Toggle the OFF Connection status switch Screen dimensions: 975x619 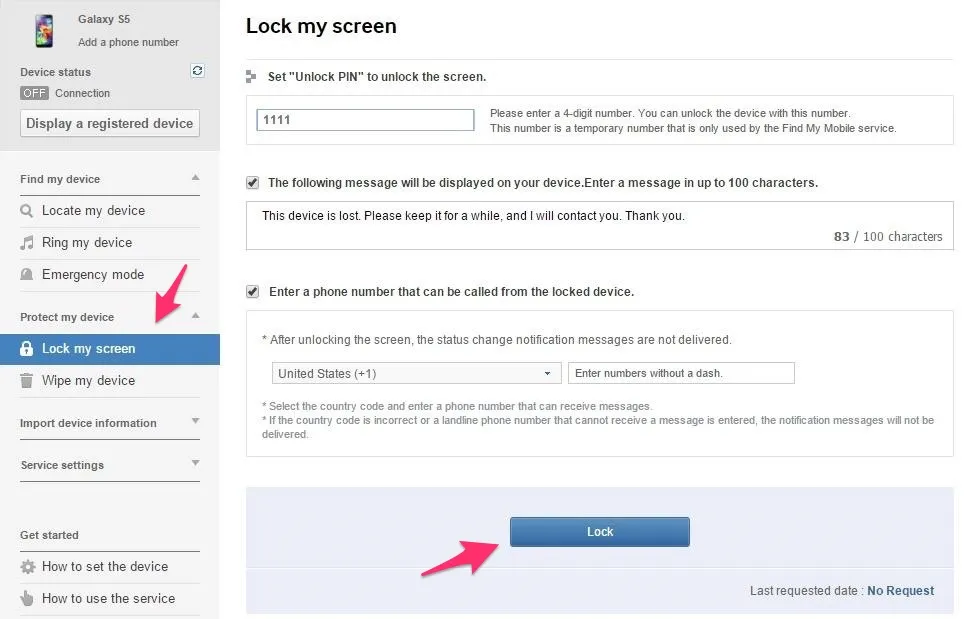pos(34,93)
